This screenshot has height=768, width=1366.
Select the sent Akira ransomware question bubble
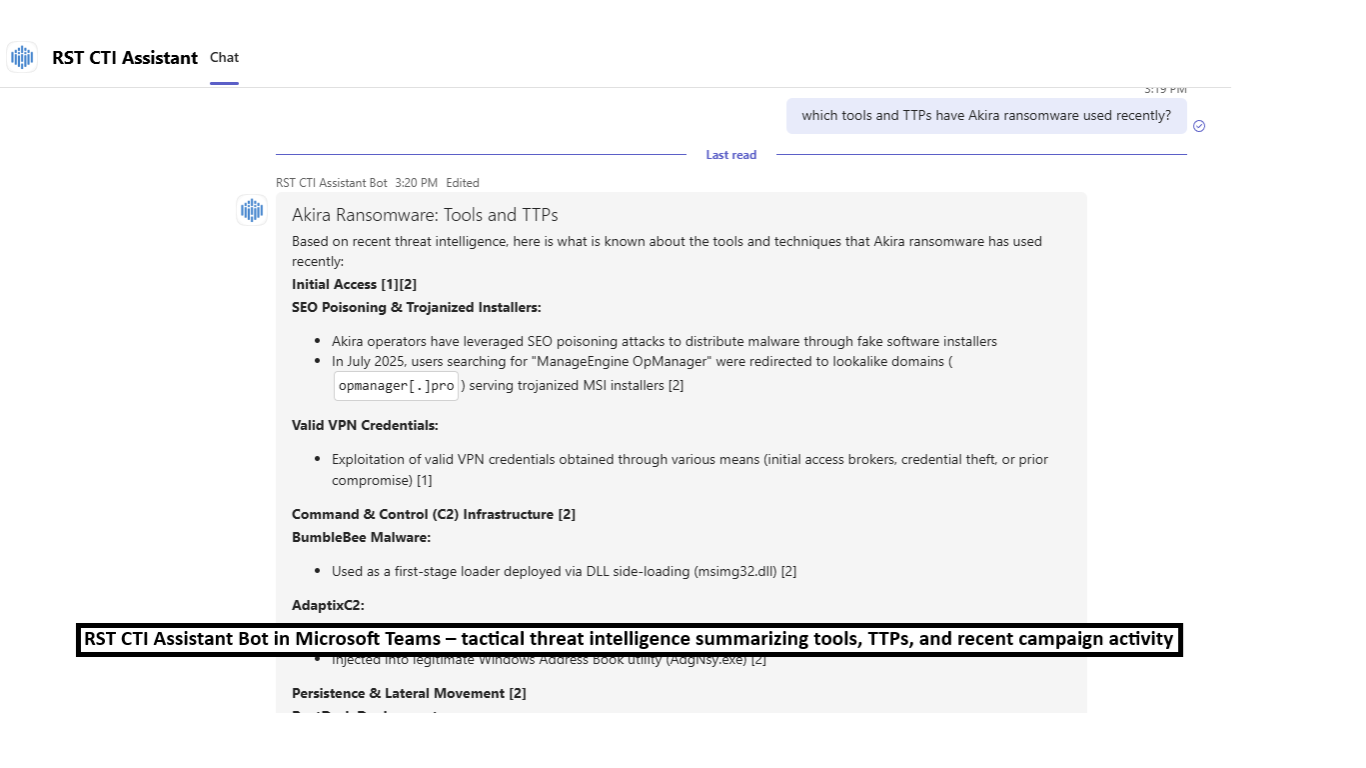coord(986,116)
